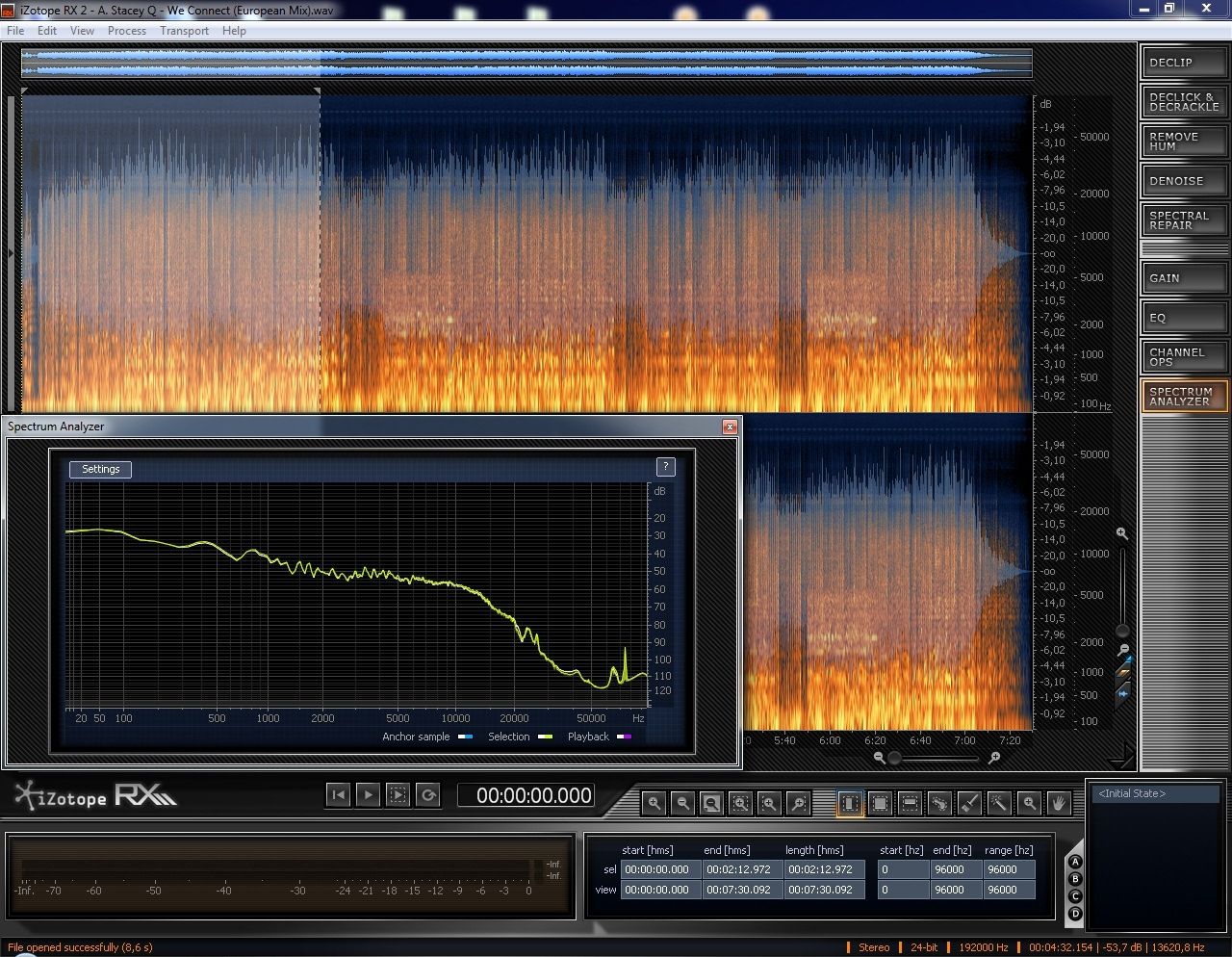Toggle the Spectrum Analyzer module button
This screenshot has width=1232, height=957.
pos(1184,397)
